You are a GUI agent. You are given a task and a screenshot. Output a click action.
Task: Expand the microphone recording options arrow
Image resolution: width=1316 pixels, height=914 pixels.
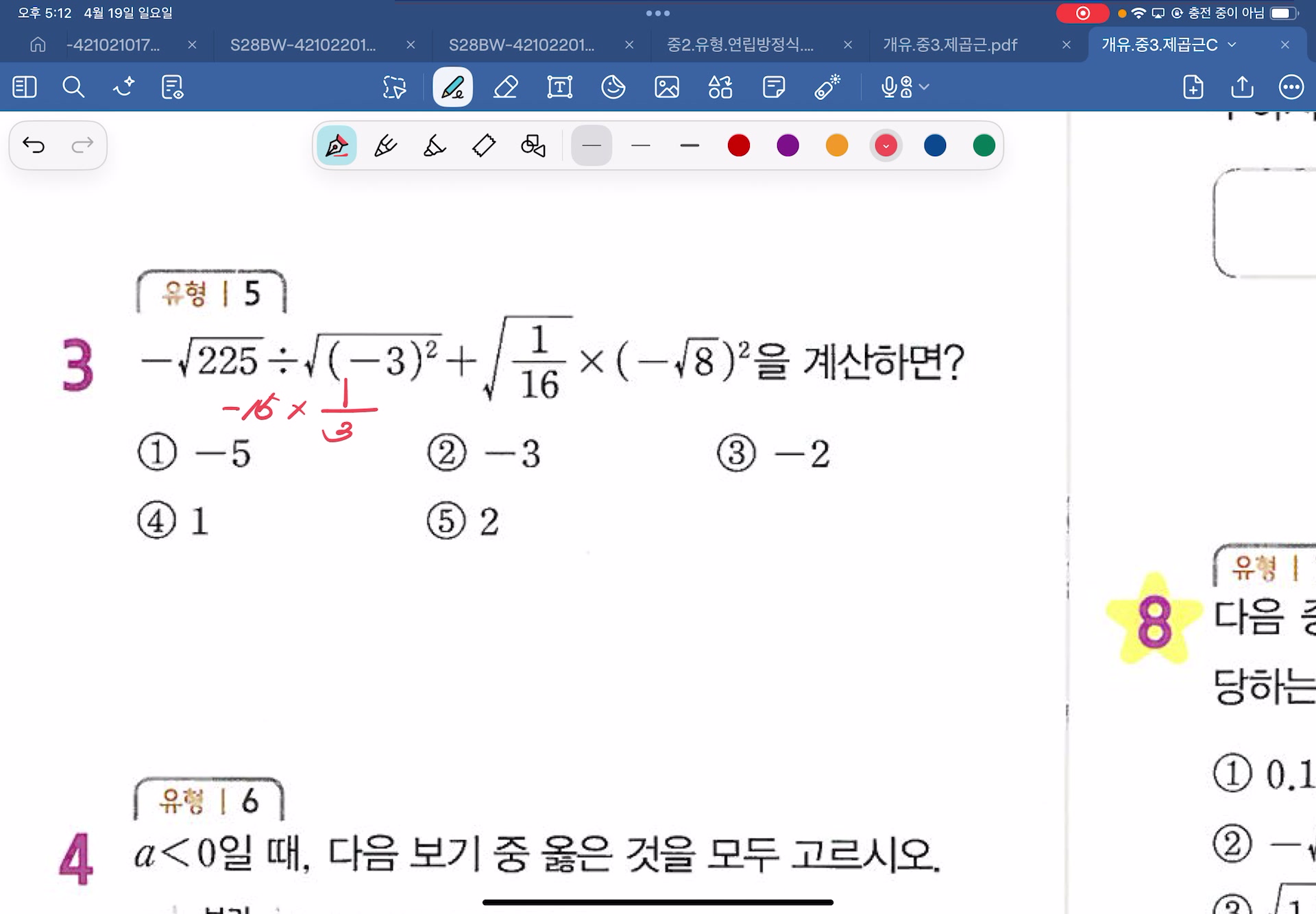point(924,87)
